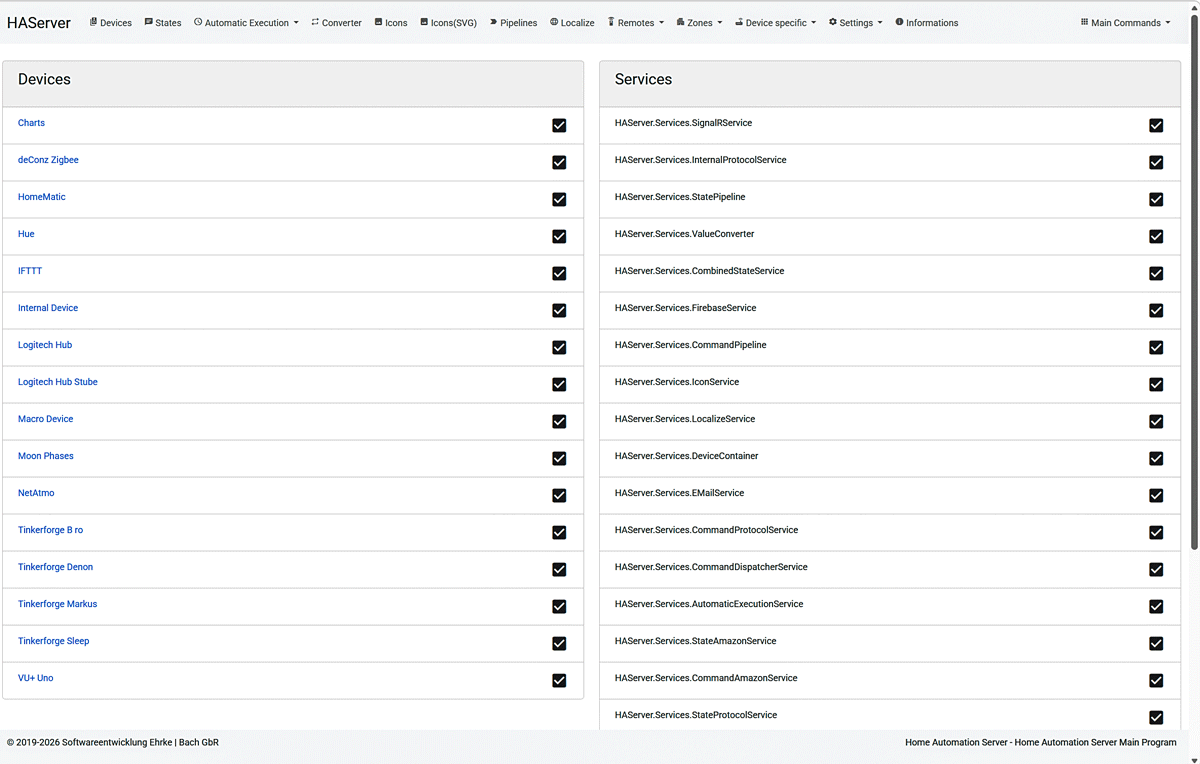This screenshot has width=1200, height=764.
Task: Click the Icons image icon
Action: (x=378, y=22)
